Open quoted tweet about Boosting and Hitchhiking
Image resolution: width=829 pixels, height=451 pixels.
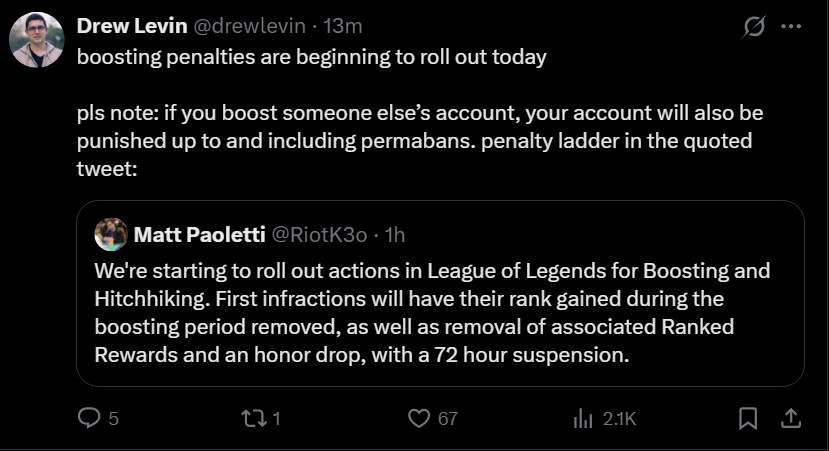440,313
